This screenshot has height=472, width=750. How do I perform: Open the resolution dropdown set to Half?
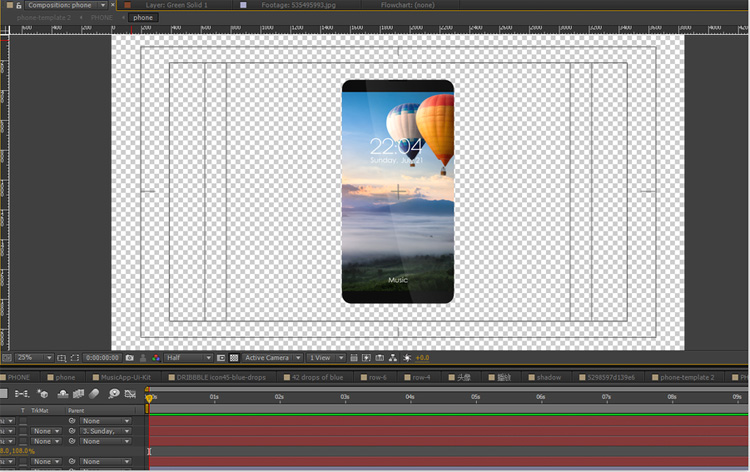(188, 357)
